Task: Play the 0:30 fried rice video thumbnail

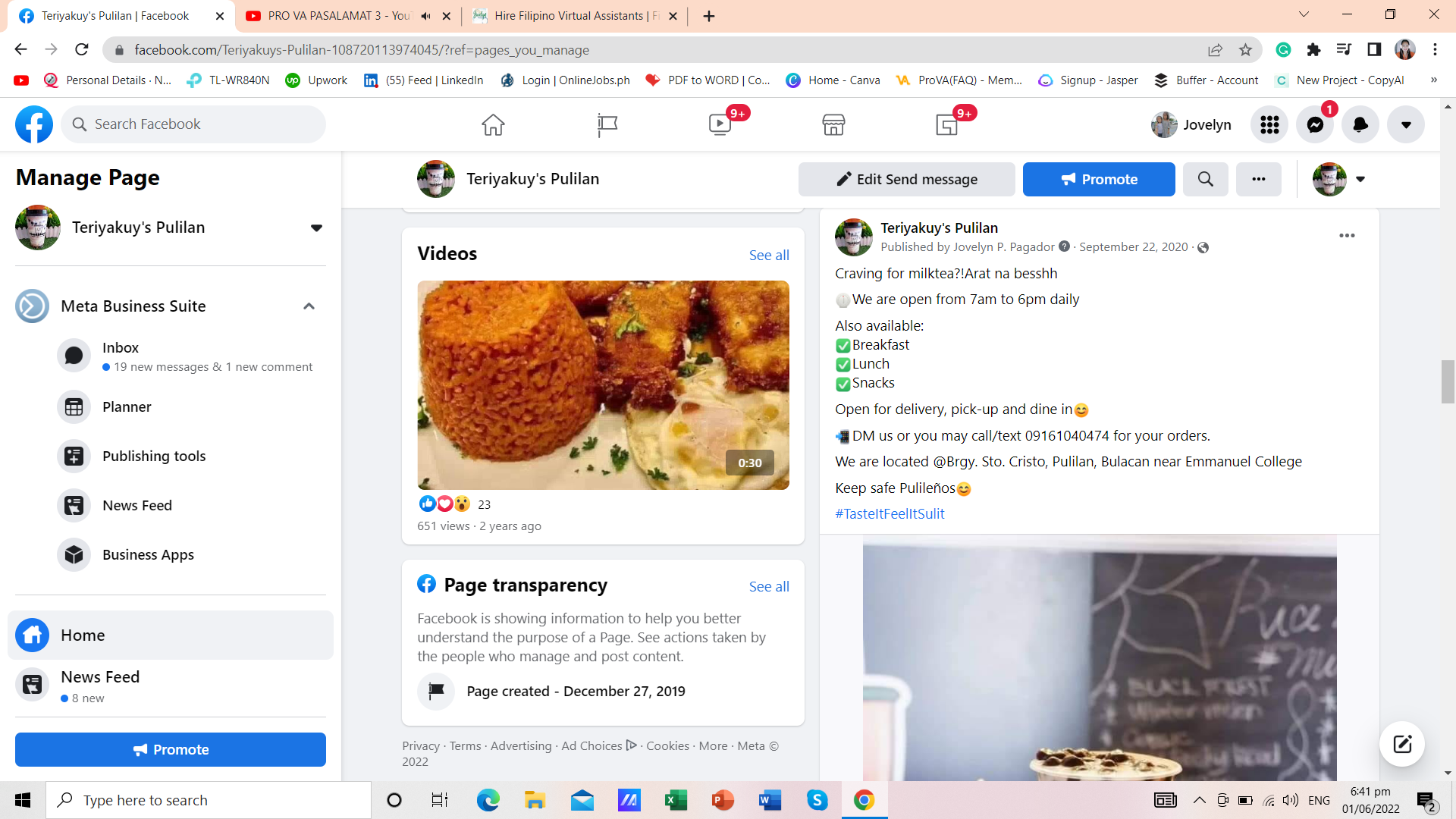Action: 603,385
